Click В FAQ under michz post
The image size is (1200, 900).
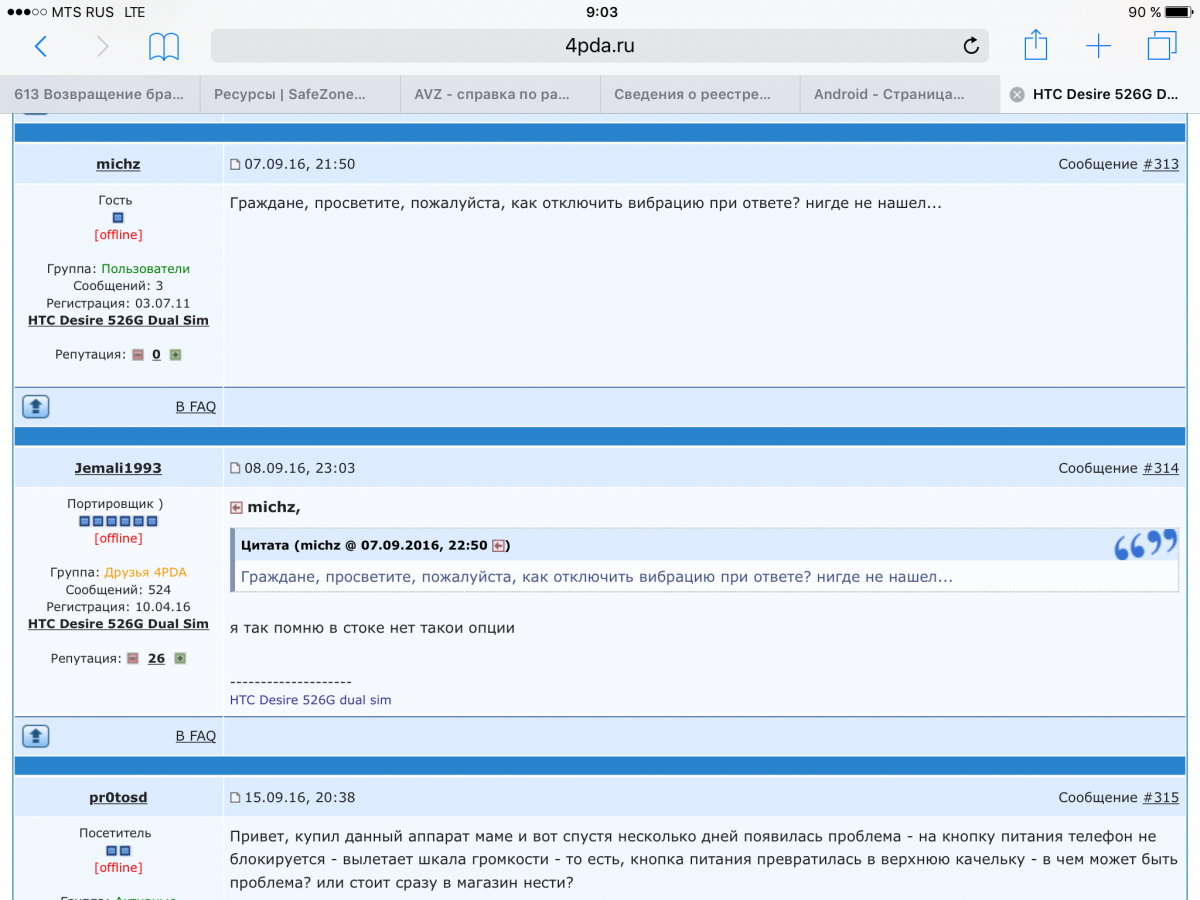click(x=196, y=407)
